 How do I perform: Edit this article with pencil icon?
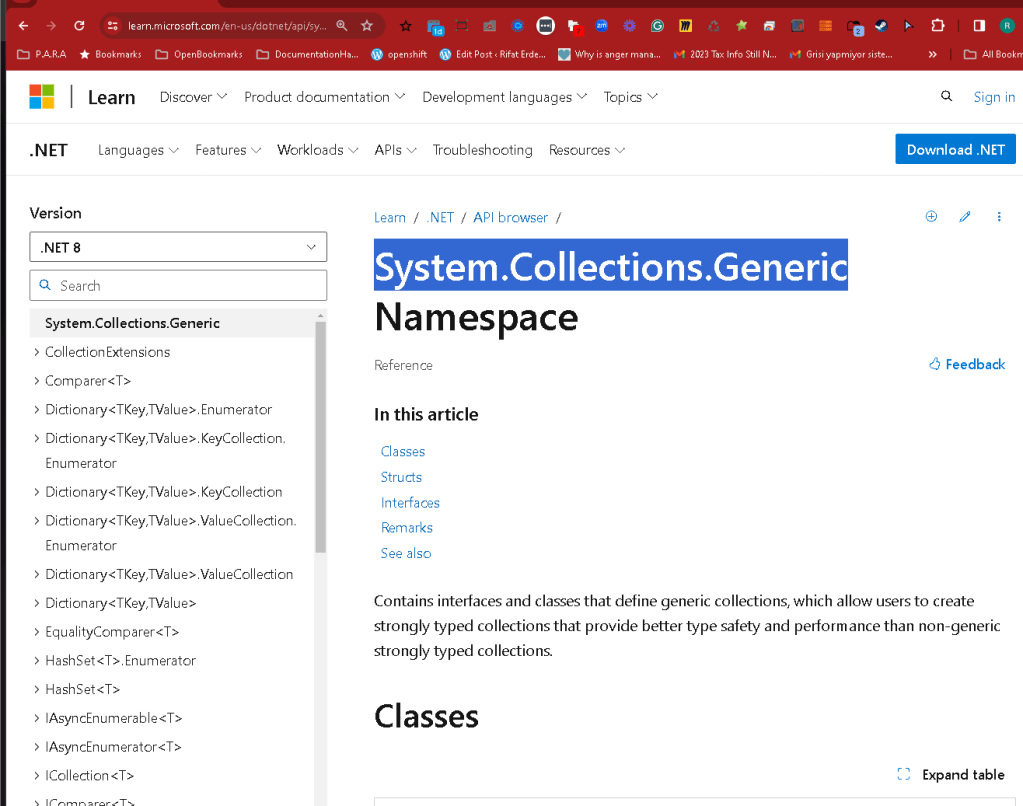click(x=965, y=217)
